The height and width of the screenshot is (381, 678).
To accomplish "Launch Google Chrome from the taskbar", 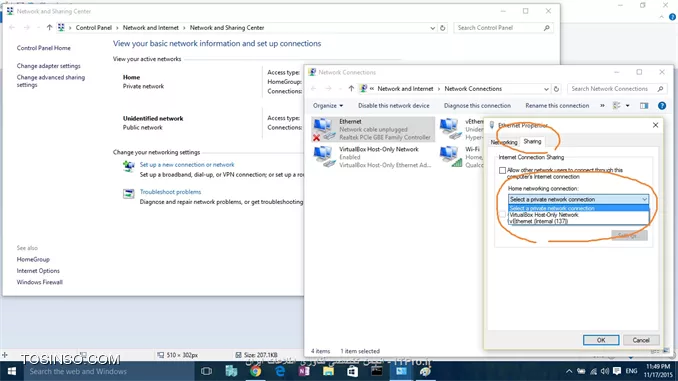I will (256, 371).
